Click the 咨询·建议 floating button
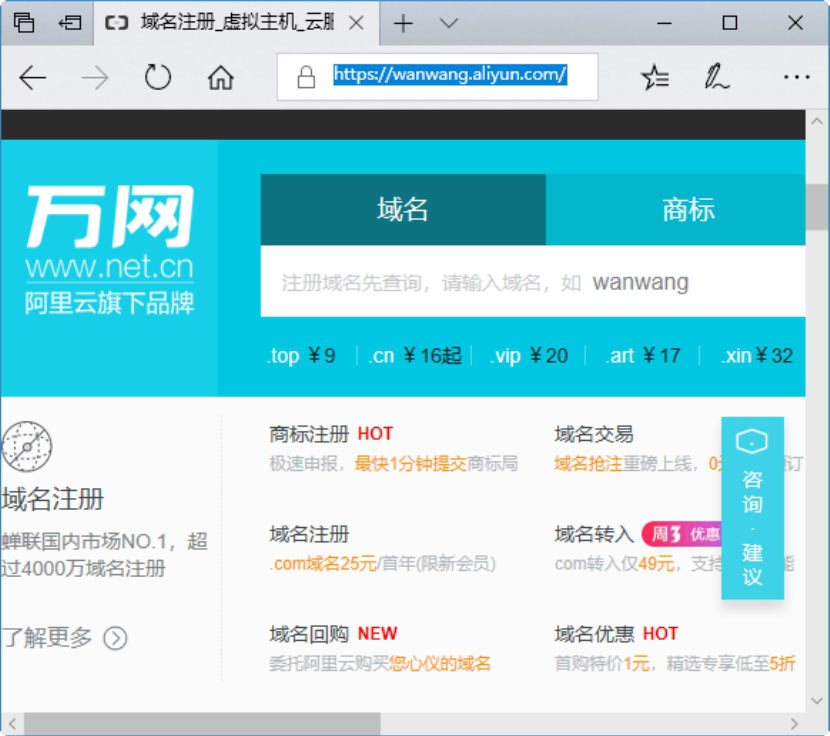Image resolution: width=830 pixels, height=736 pixels. point(752,508)
